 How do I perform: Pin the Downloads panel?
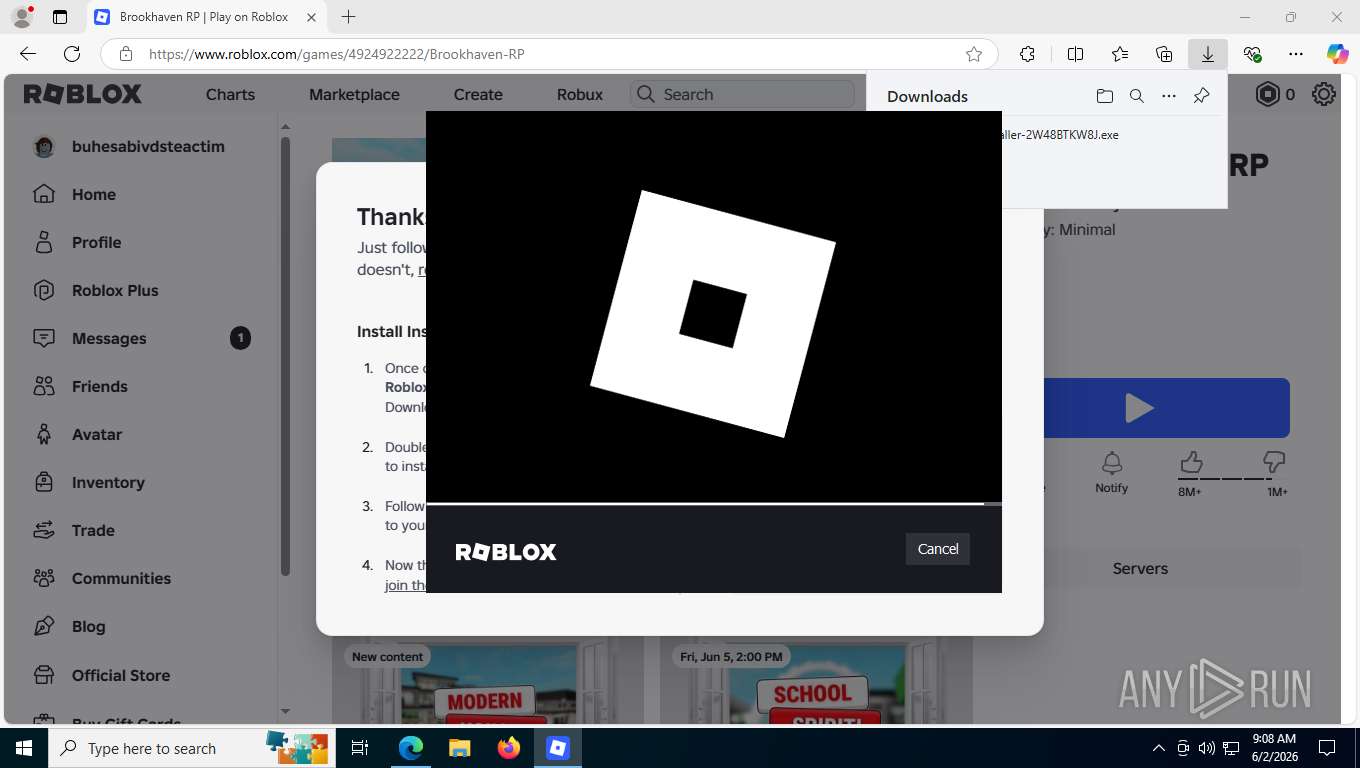coord(1201,96)
